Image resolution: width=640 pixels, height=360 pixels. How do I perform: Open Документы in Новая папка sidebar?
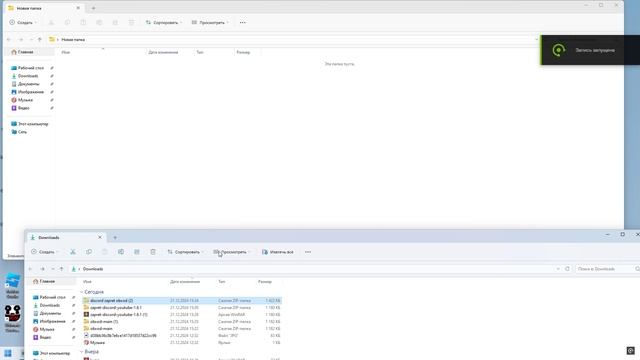coord(29,84)
